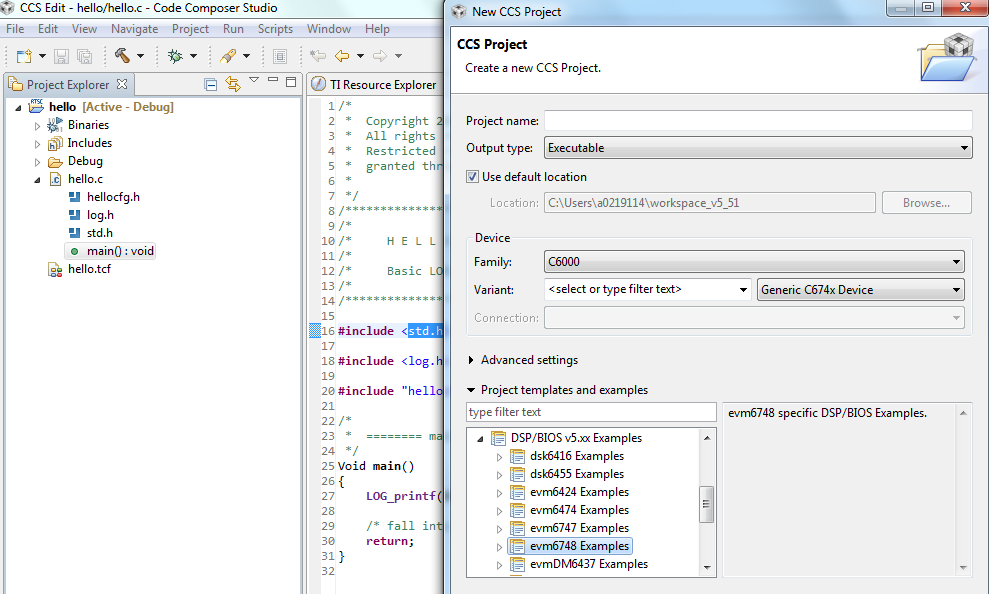
Task: Expand the Binaries node arrow
Action: 37,125
